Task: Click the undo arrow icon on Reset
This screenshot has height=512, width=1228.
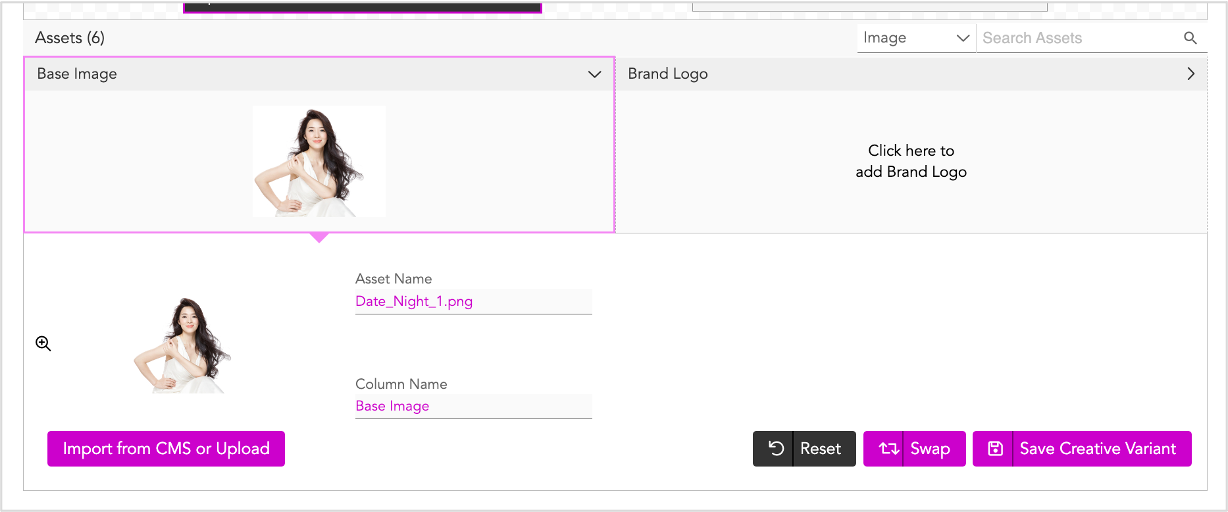Action: click(776, 449)
